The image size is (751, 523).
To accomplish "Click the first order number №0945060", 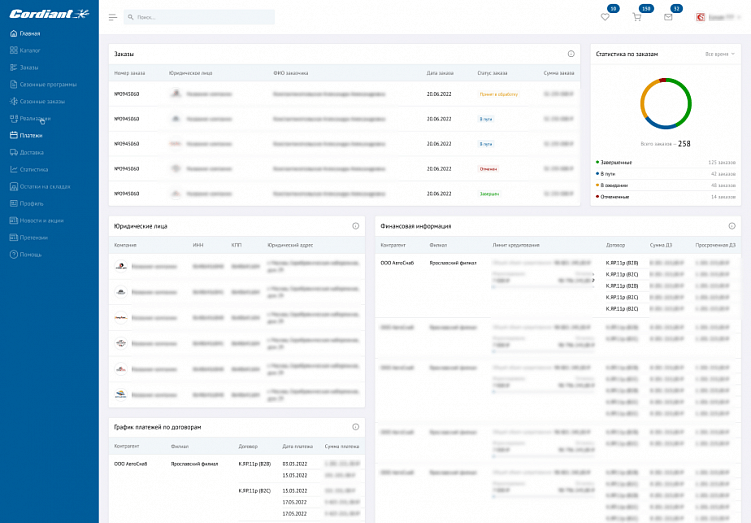I will pyautogui.click(x=127, y=94).
